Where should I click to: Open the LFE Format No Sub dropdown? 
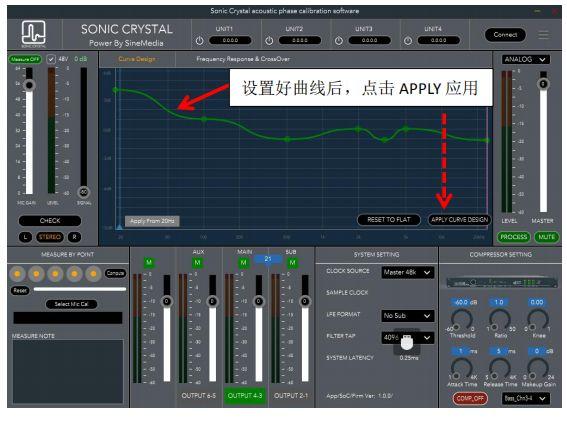[408, 316]
